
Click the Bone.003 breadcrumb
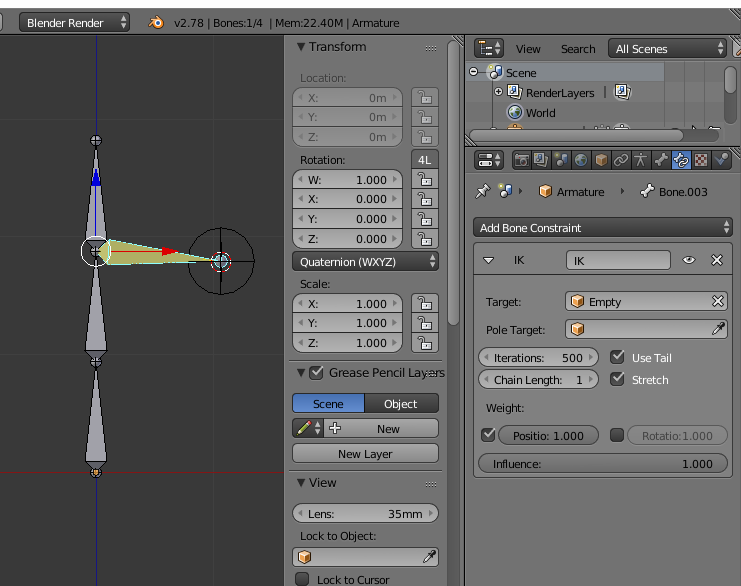tap(674, 192)
